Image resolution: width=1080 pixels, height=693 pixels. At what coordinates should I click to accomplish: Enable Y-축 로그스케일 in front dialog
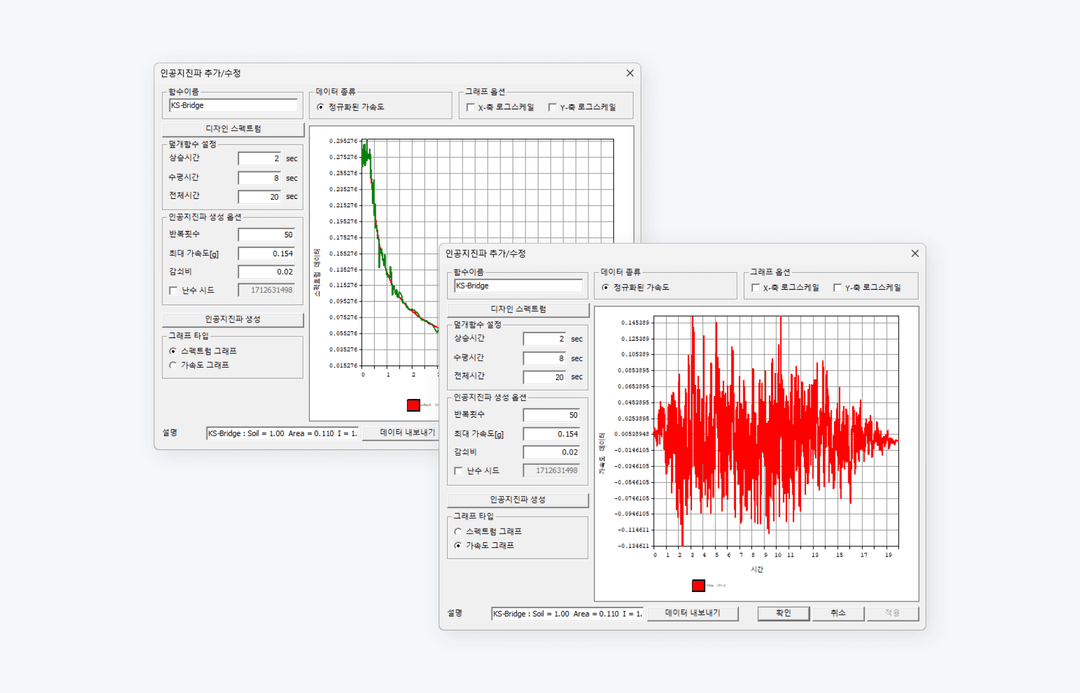pos(837,287)
